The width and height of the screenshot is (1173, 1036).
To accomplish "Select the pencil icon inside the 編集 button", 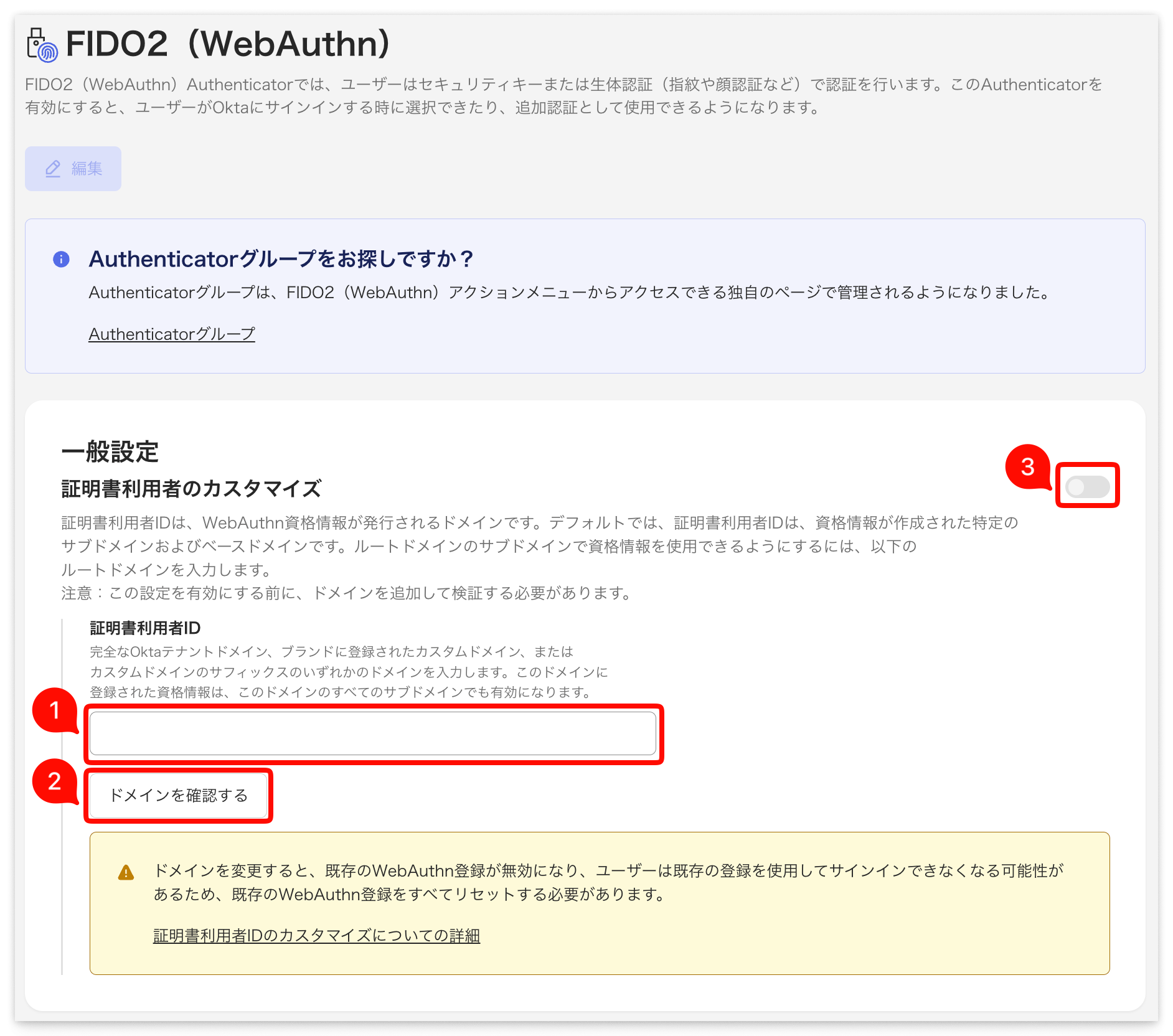I will click(x=52, y=168).
